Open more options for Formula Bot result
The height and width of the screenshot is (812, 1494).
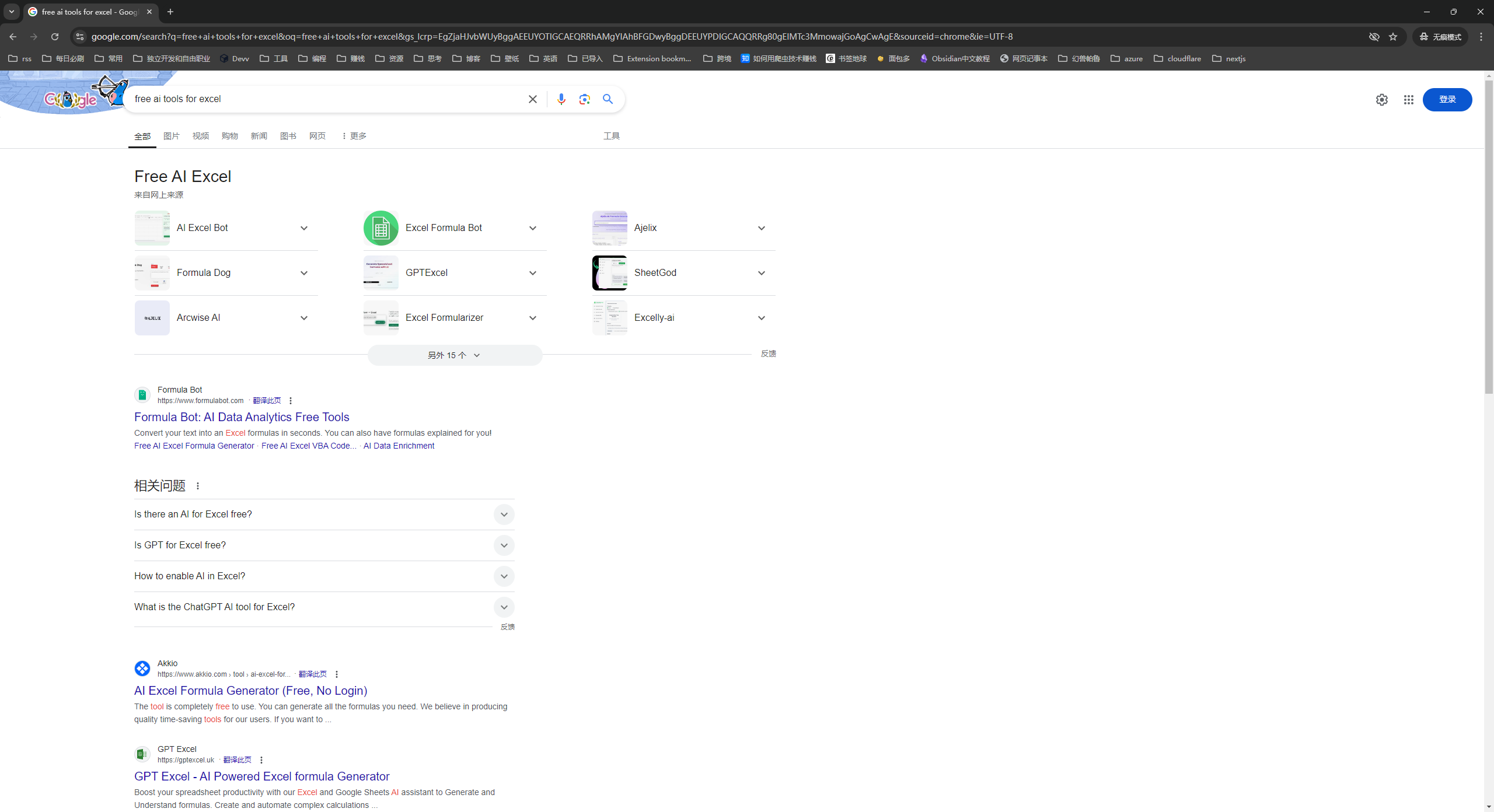coord(291,401)
